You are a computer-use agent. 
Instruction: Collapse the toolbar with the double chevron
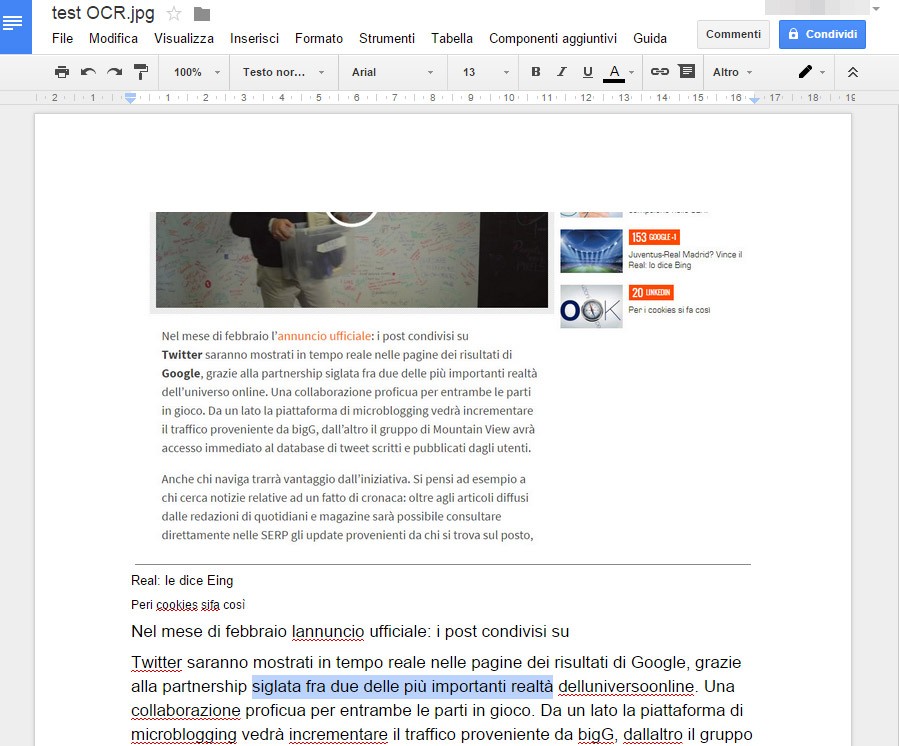[852, 72]
